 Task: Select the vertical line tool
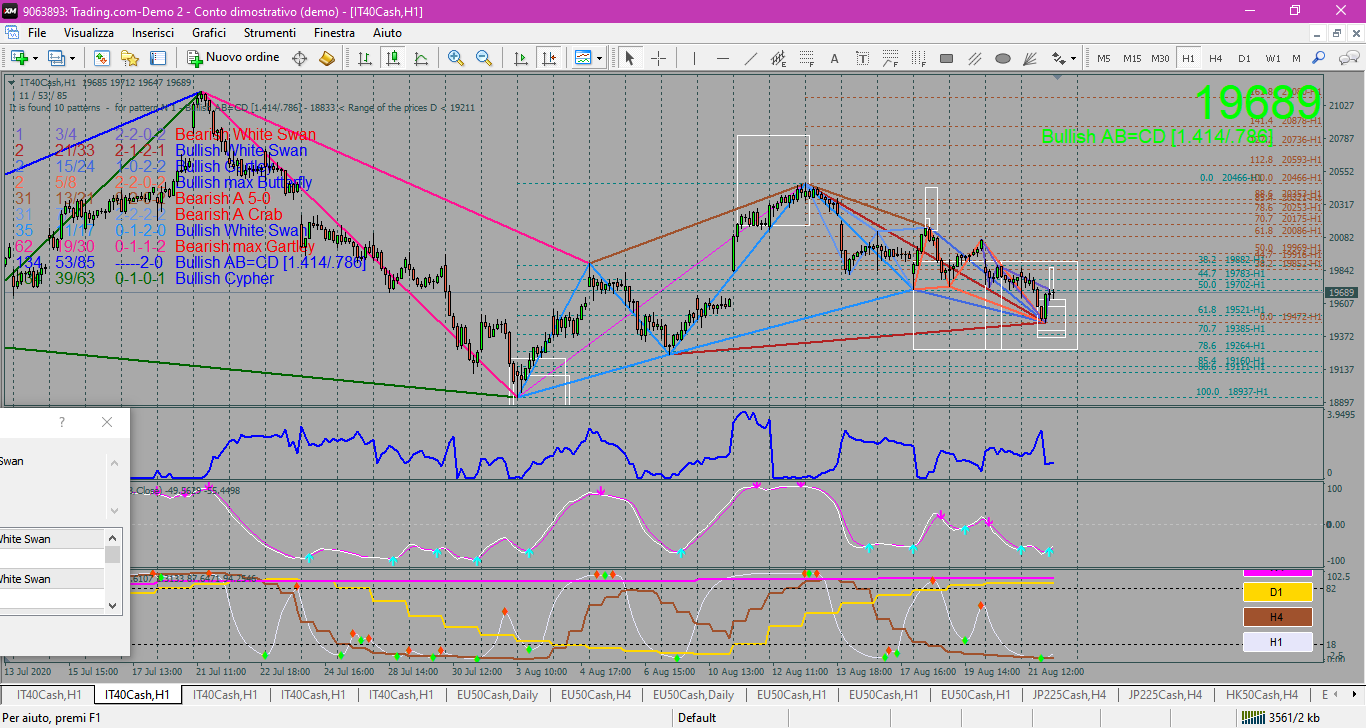694,58
